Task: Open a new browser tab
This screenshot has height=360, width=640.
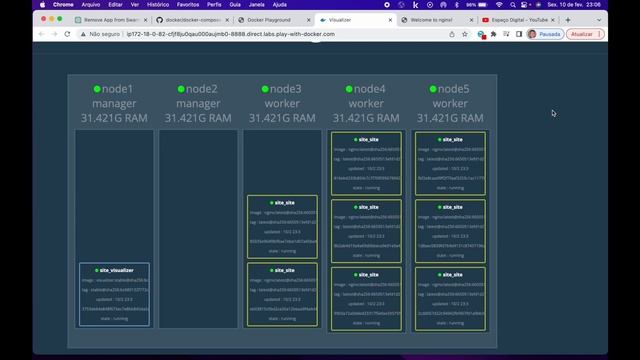Action: pyautogui.click(x=568, y=20)
